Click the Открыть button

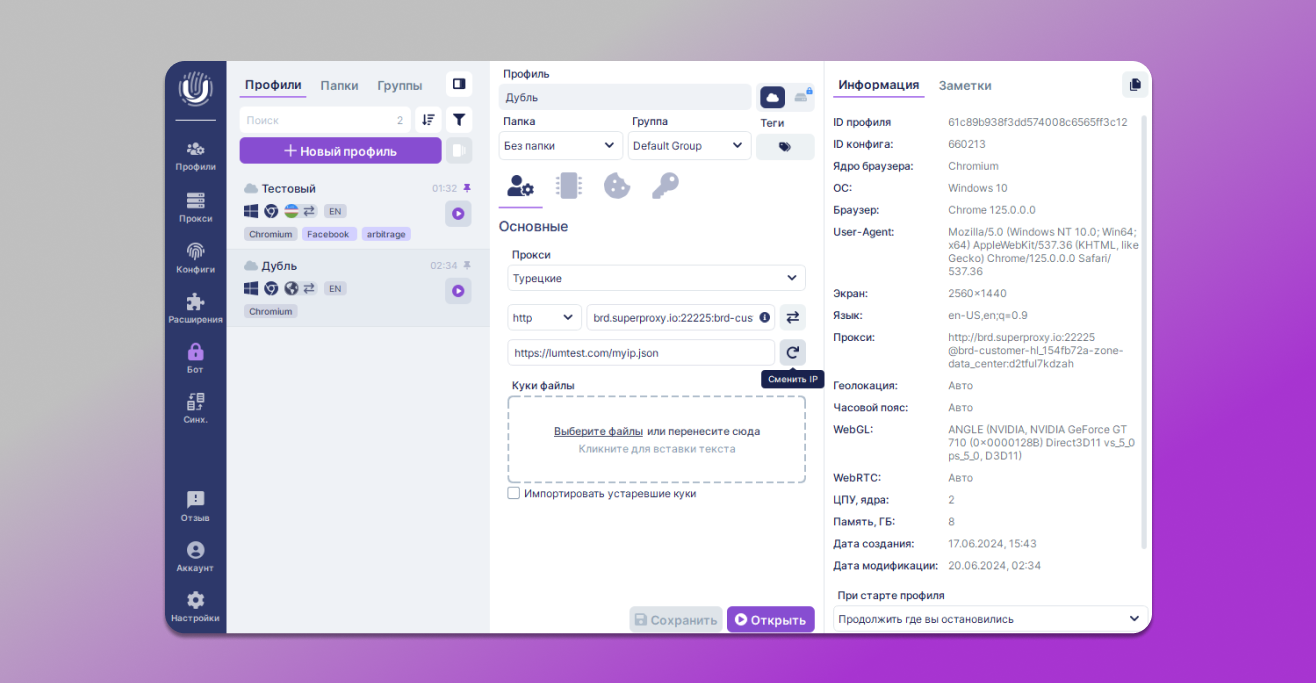click(x=770, y=620)
